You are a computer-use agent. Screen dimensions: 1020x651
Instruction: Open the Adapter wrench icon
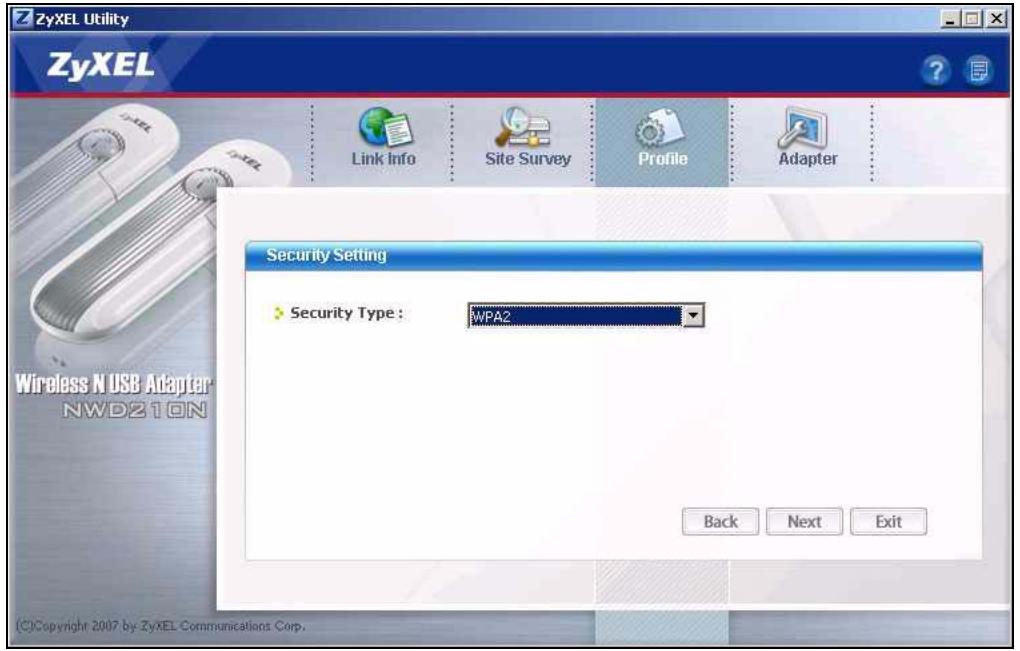tap(803, 127)
